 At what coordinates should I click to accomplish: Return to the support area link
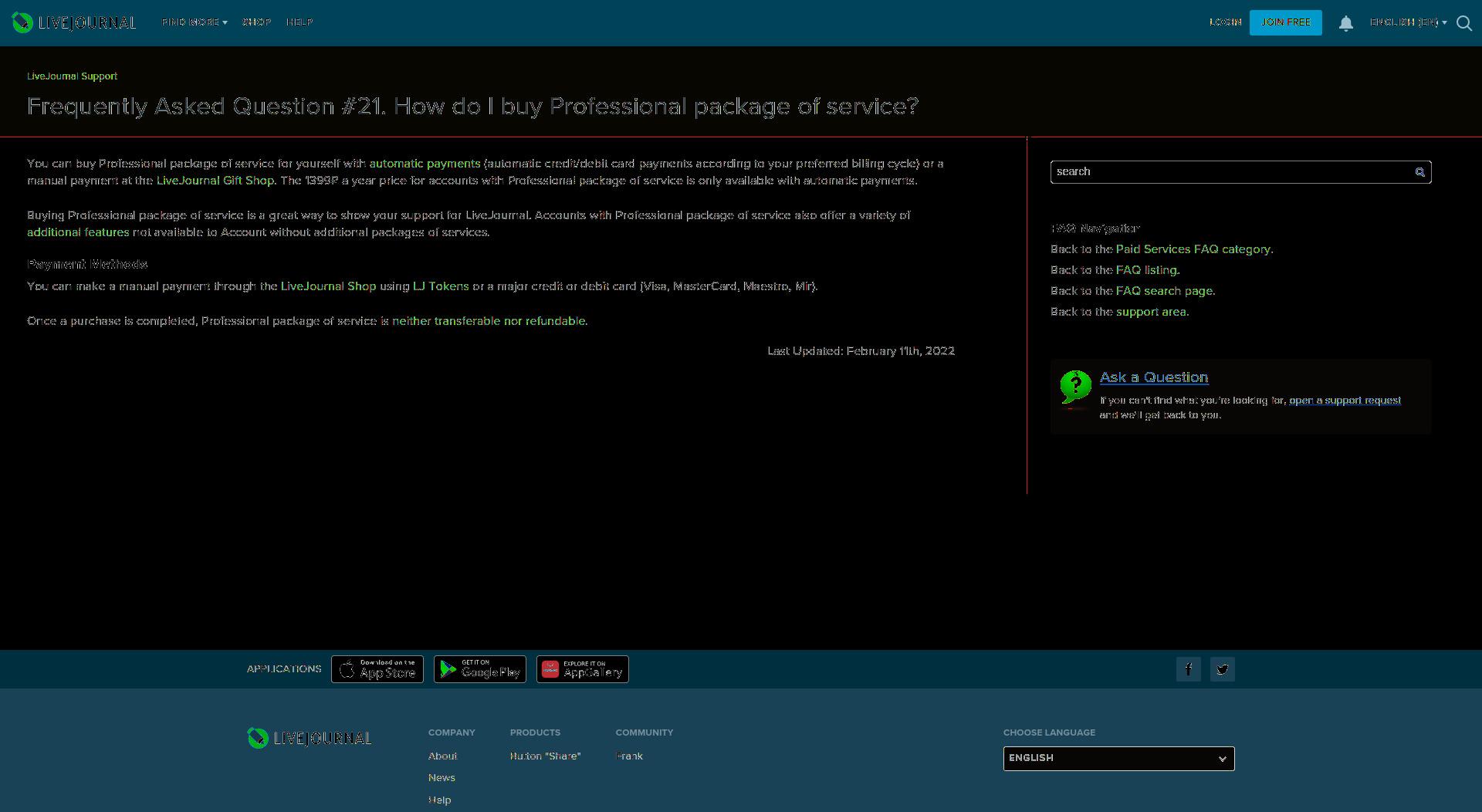(1151, 312)
